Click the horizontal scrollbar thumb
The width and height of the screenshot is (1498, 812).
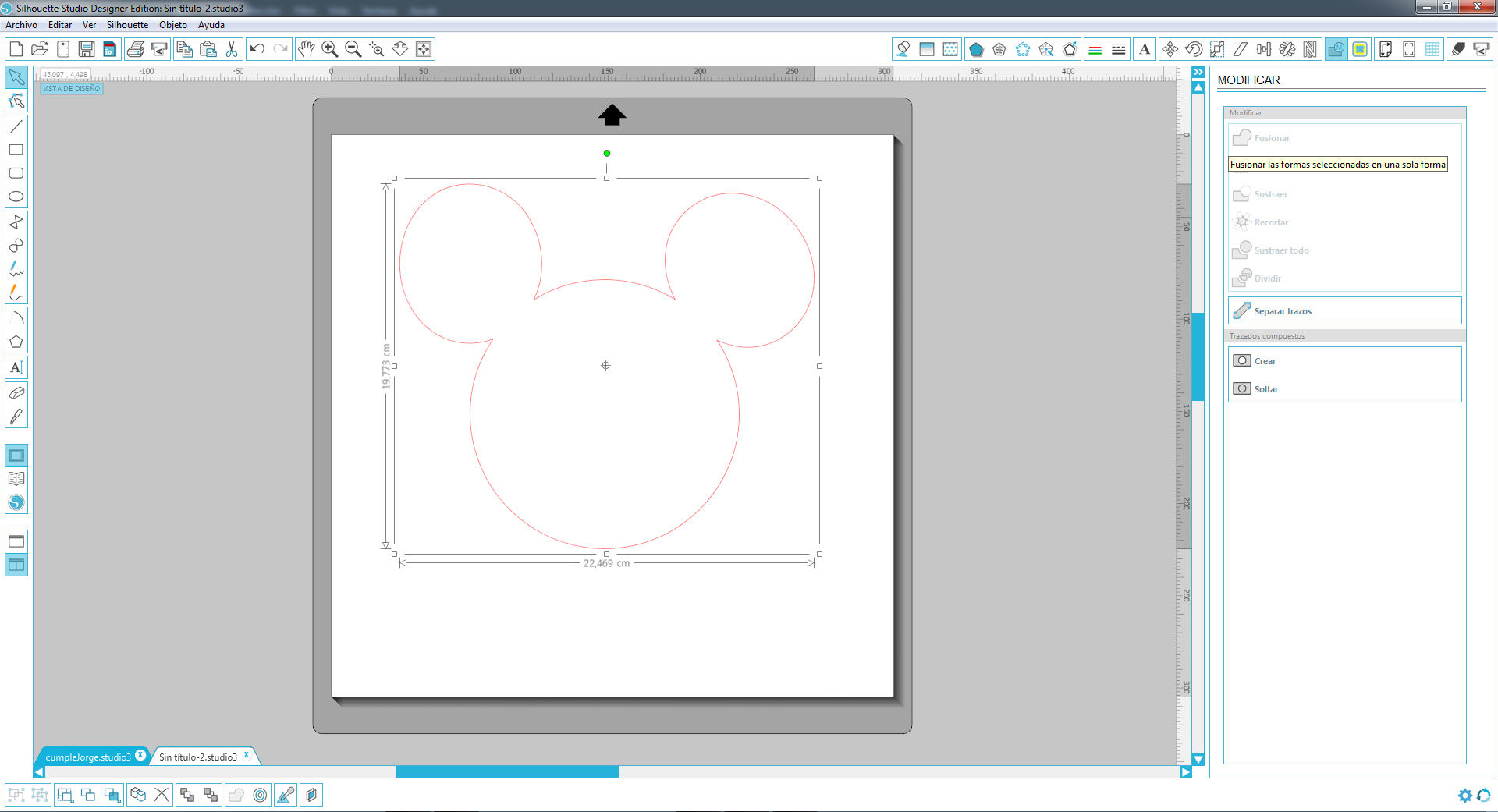pyautogui.click(x=507, y=772)
